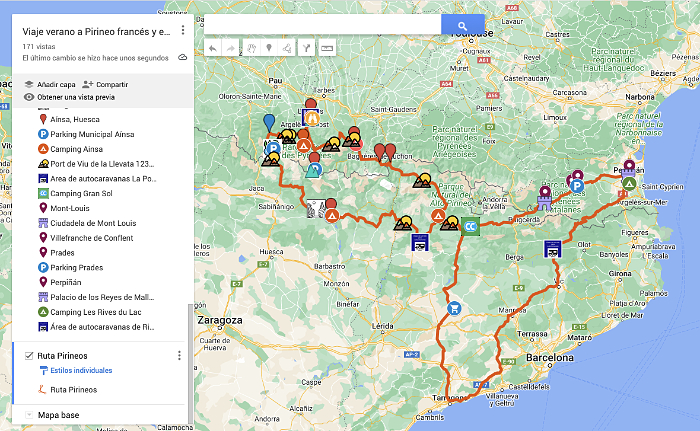The height and width of the screenshot is (431, 700).
Task: Uncheck the Ruta Pirineos layer checkbox
Action: pyautogui.click(x=29, y=356)
